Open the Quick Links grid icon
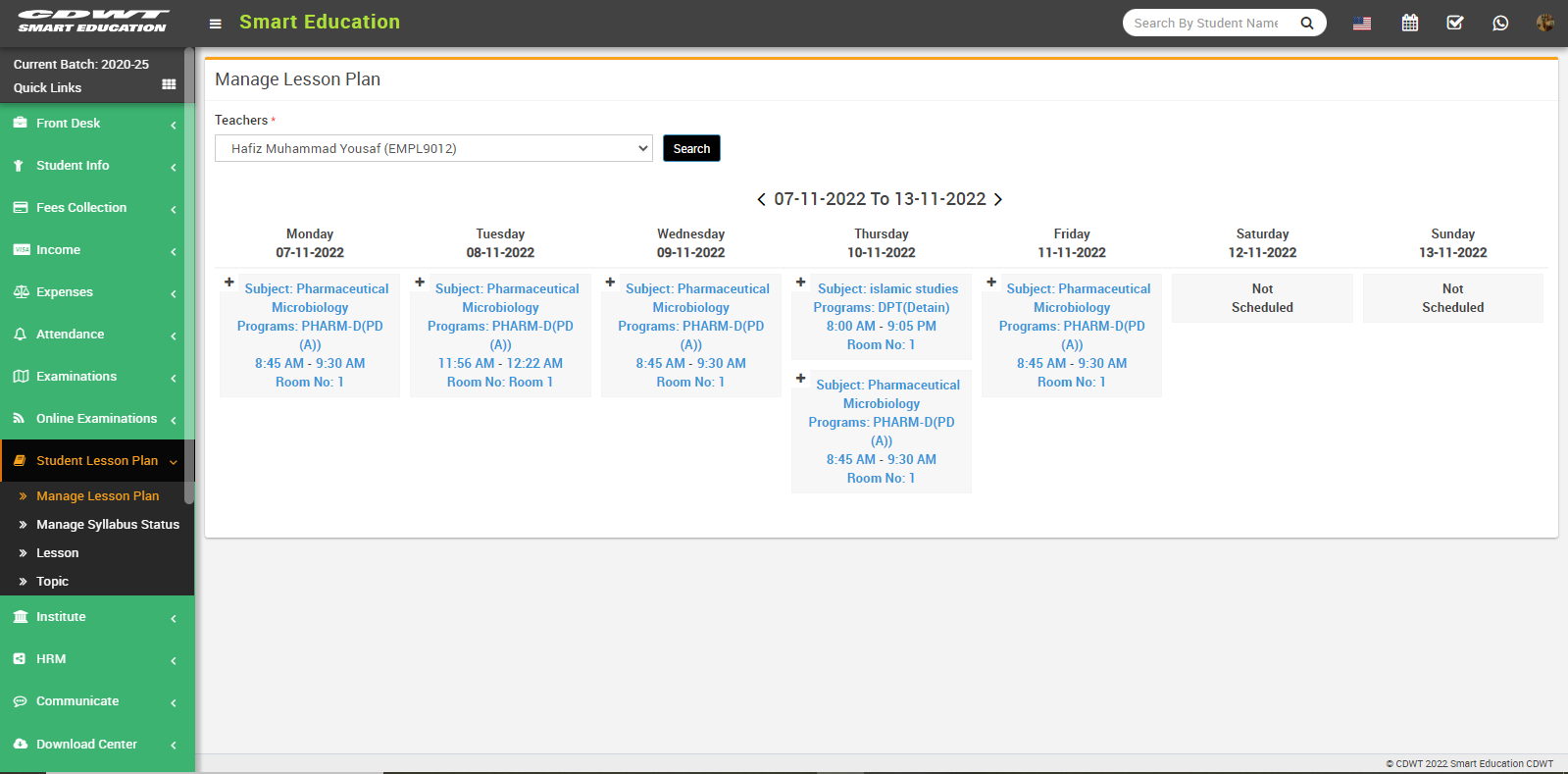The image size is (1568, 774). [169, 85]
